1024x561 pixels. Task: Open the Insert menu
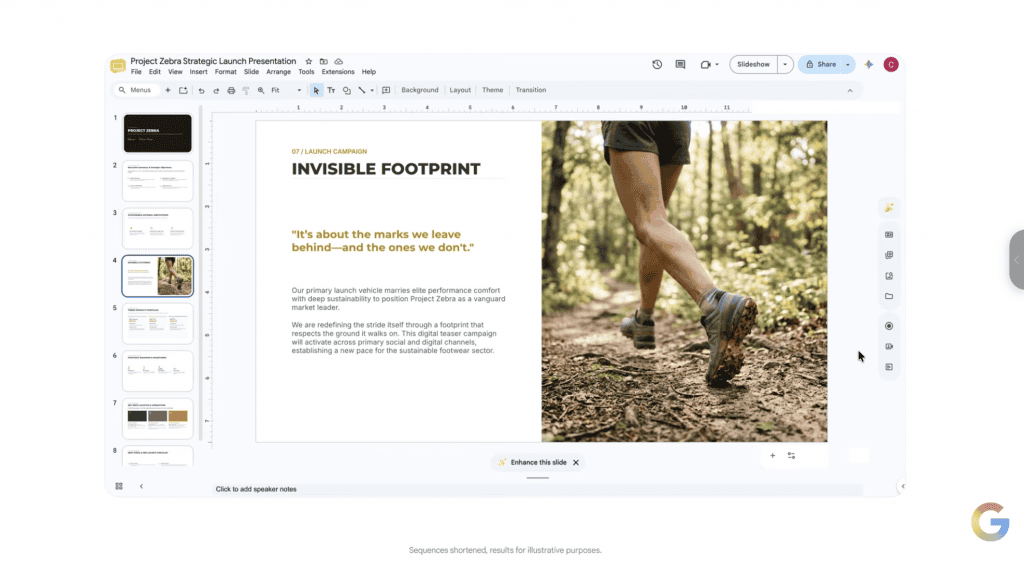[x=198, y=72]
